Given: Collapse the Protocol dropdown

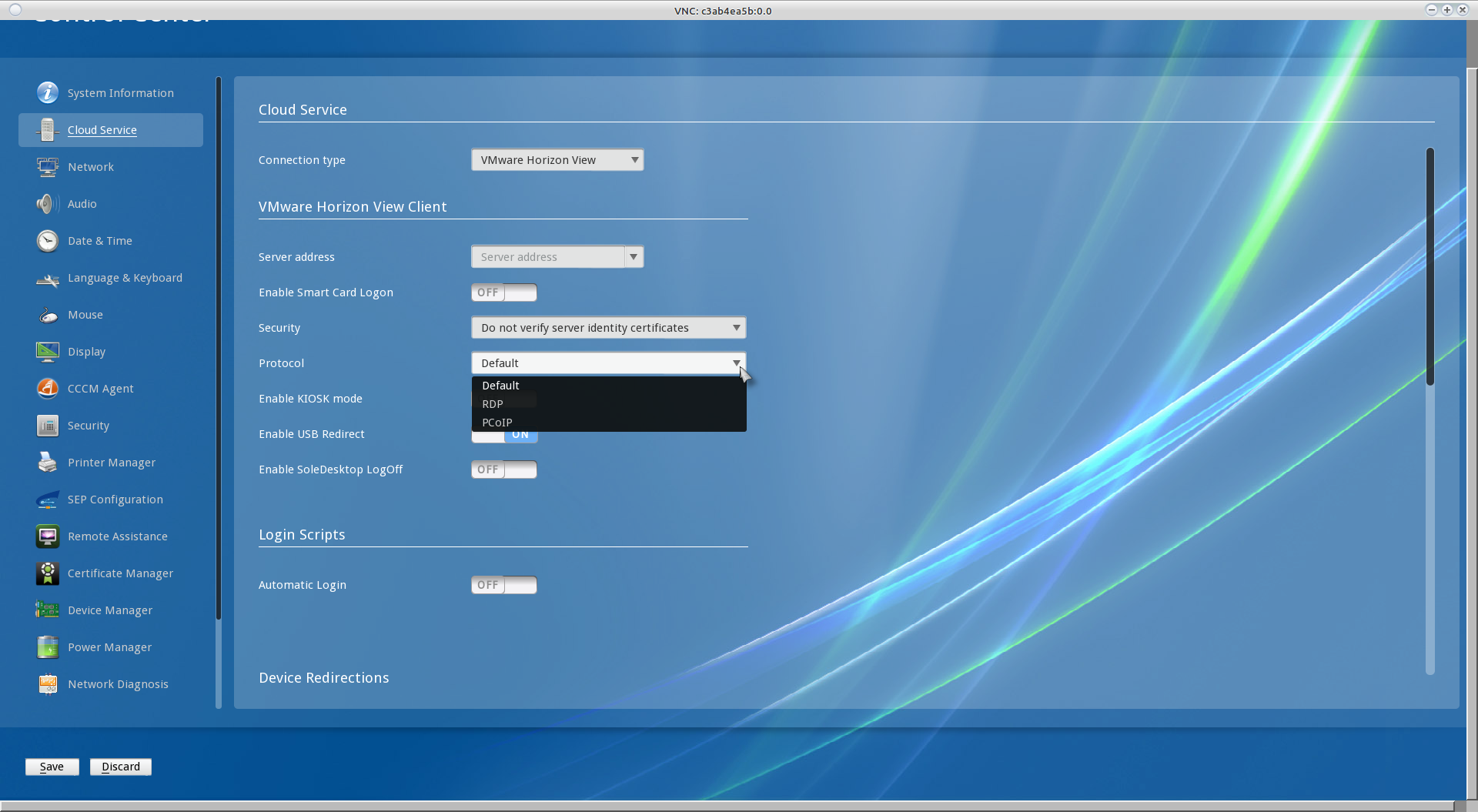Looking at the screenshot, I should (608, 363).
